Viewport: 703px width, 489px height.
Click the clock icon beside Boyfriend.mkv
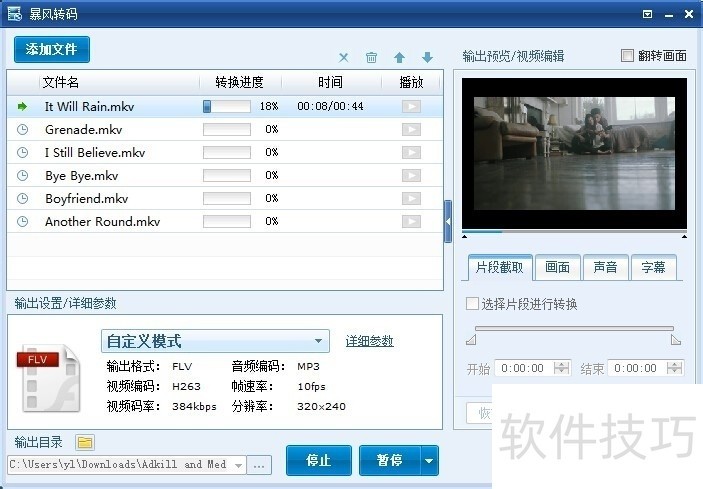pos(22,198)
